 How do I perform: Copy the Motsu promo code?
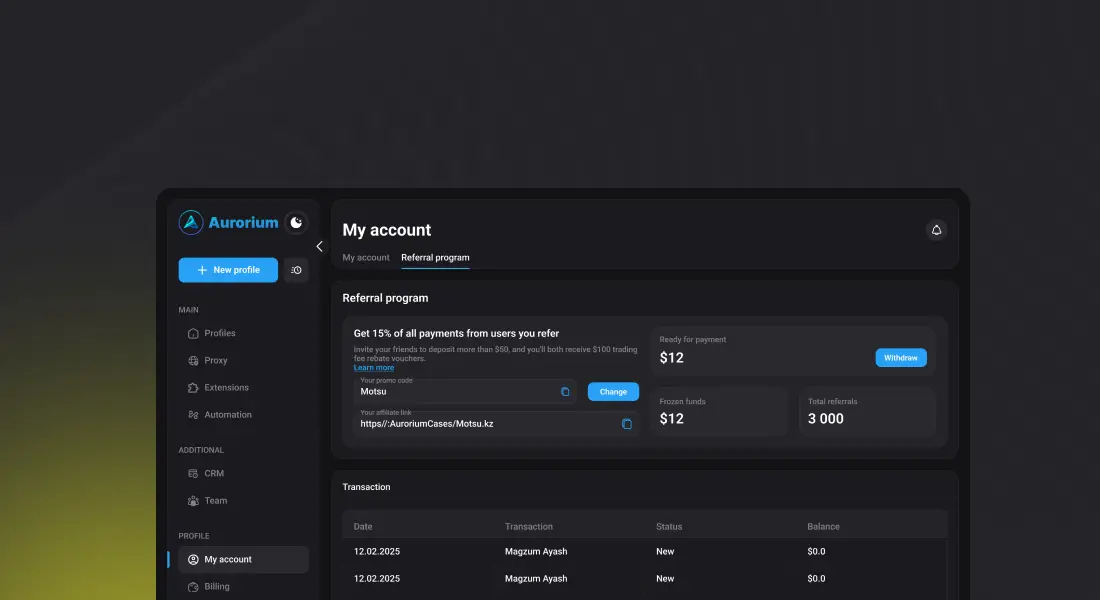tap(565, 392)
